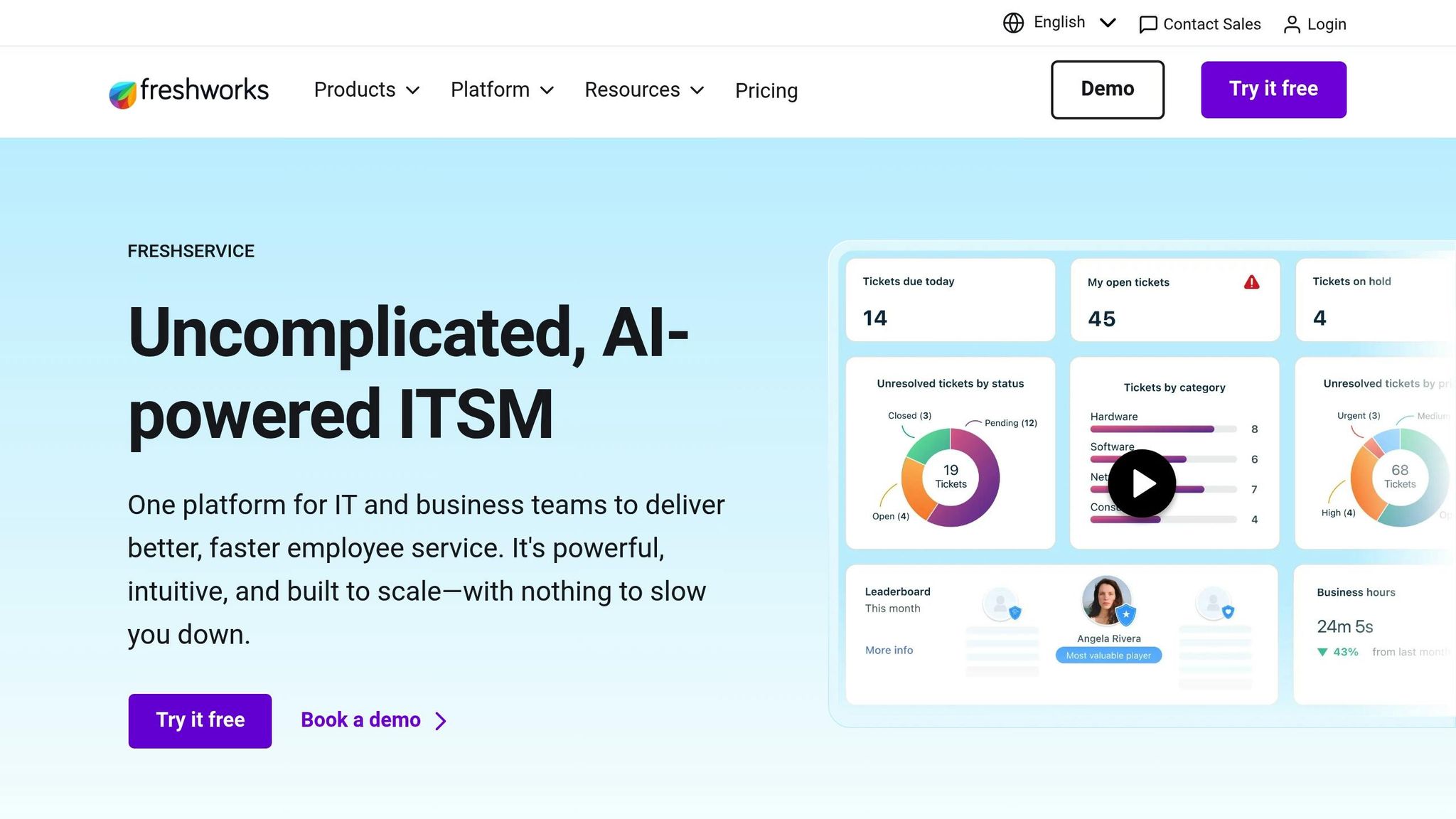
Task: Go to the Pricing page
Action: point(766,91)
